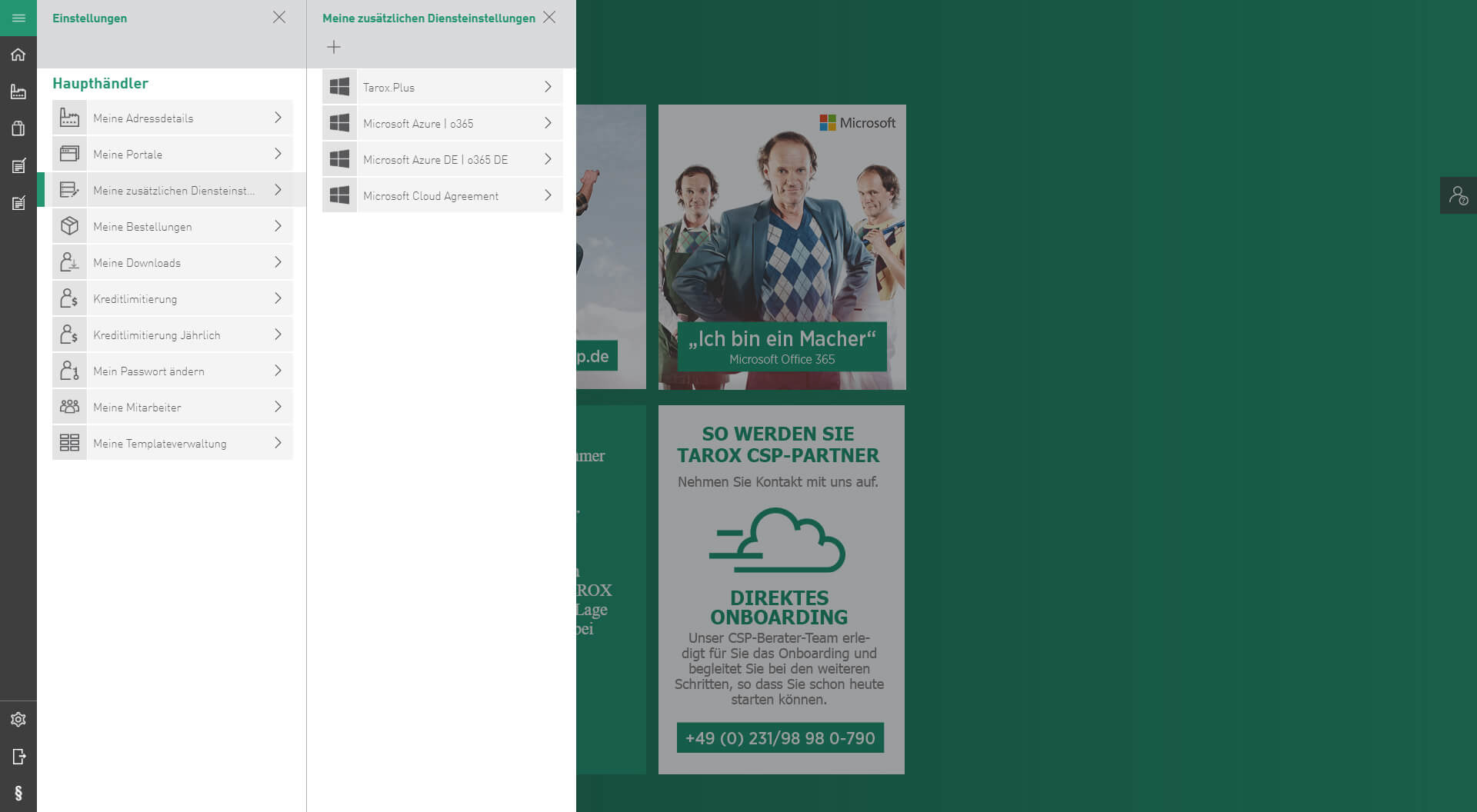
Task: Open the settings gear in sidebar
Action: 18,719
